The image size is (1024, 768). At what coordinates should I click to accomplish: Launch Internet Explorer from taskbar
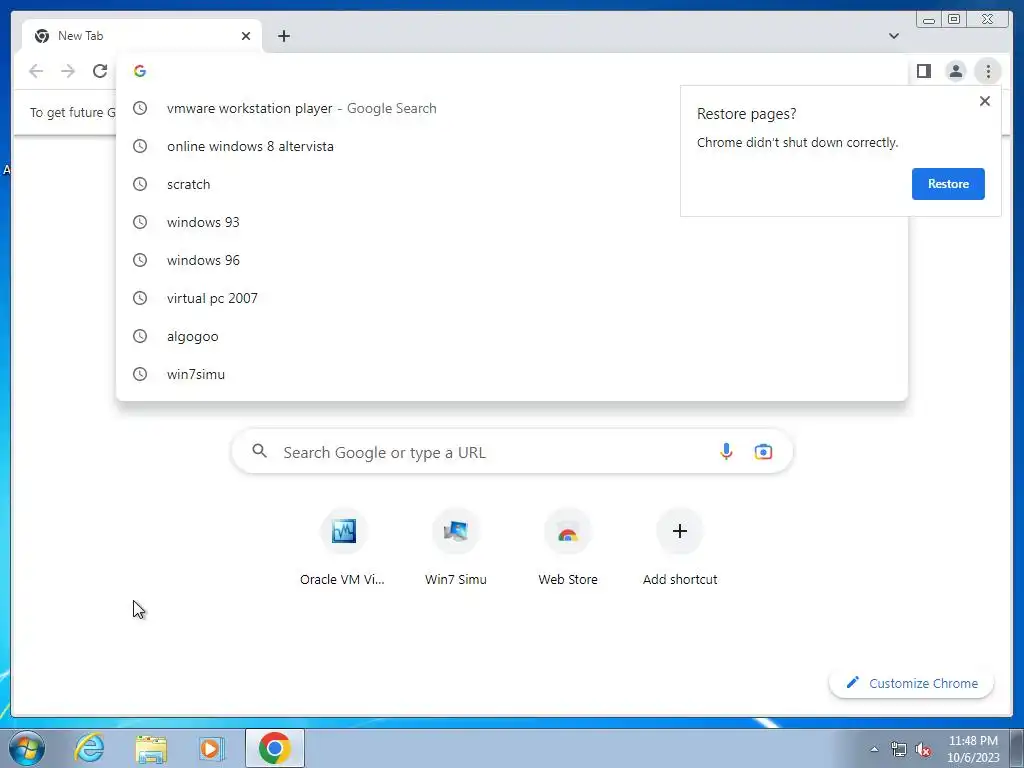coord(89,748)
